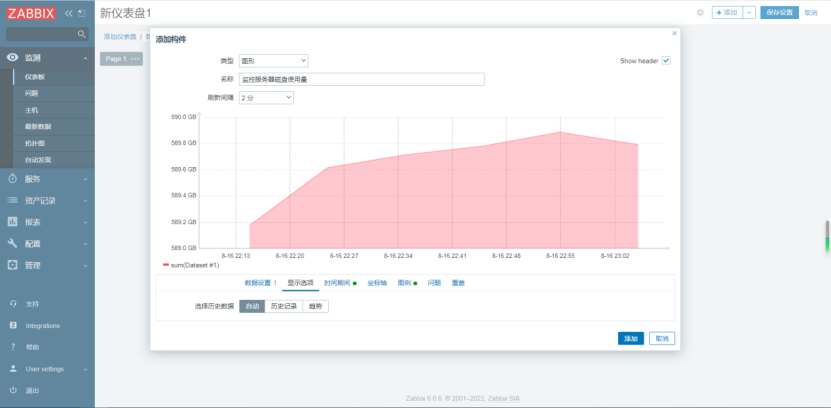Click the 取消 button in dialog
831x408 pixels.
(x=662, y=339)
